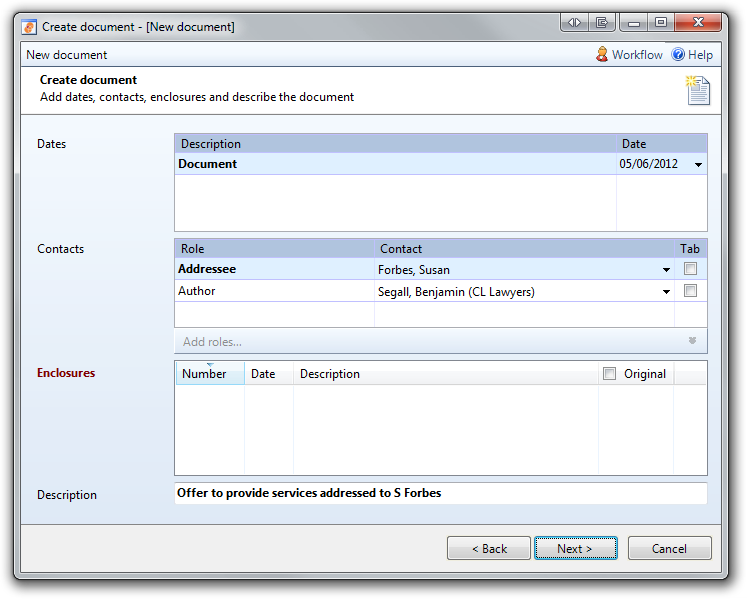This screenshot has width=747, height=599.
Task: Click the small icon in Add roles bar
Action: pos(692,340)
